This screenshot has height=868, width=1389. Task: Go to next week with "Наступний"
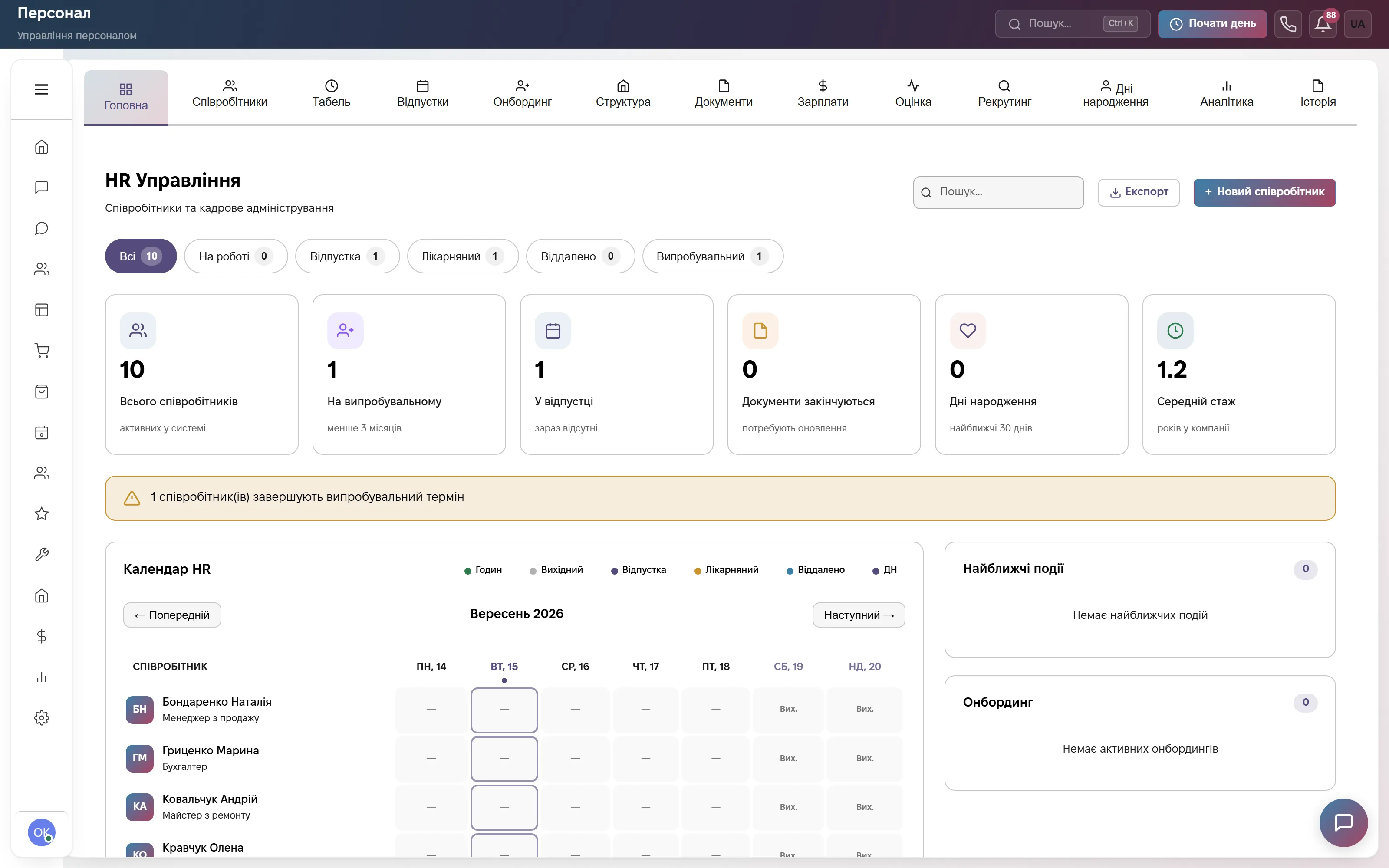[x=859, y=615]
